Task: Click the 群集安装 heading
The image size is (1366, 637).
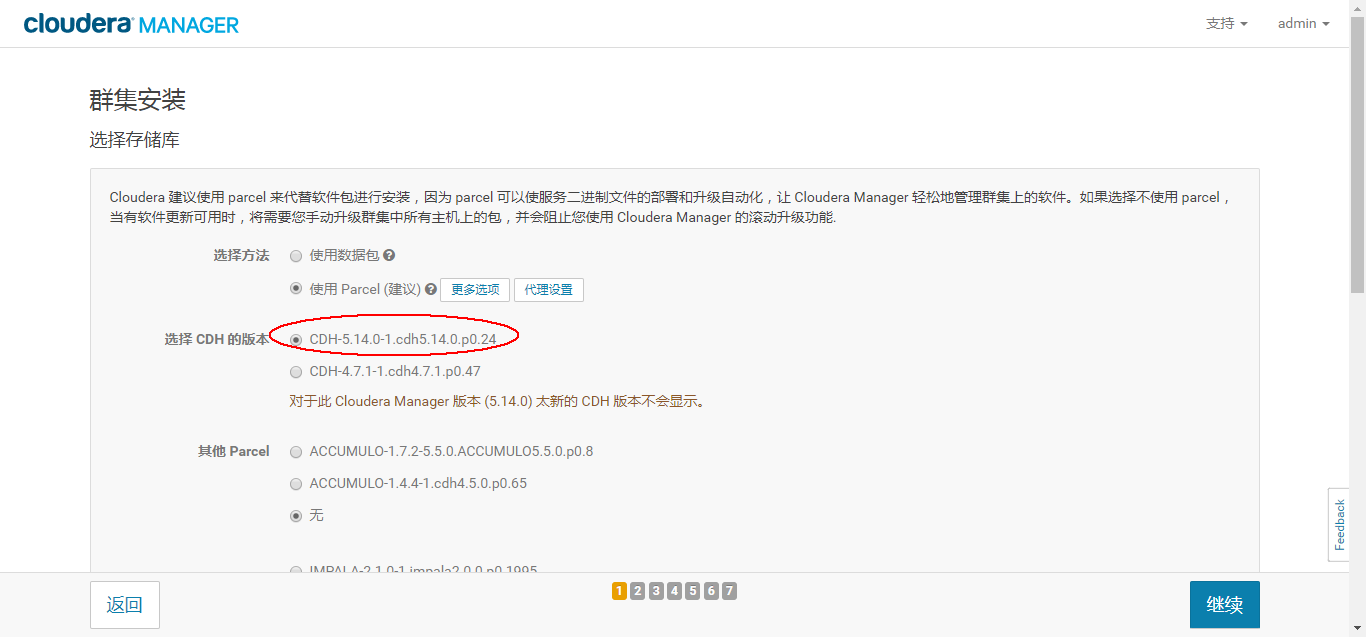Action: coord(138,100)
